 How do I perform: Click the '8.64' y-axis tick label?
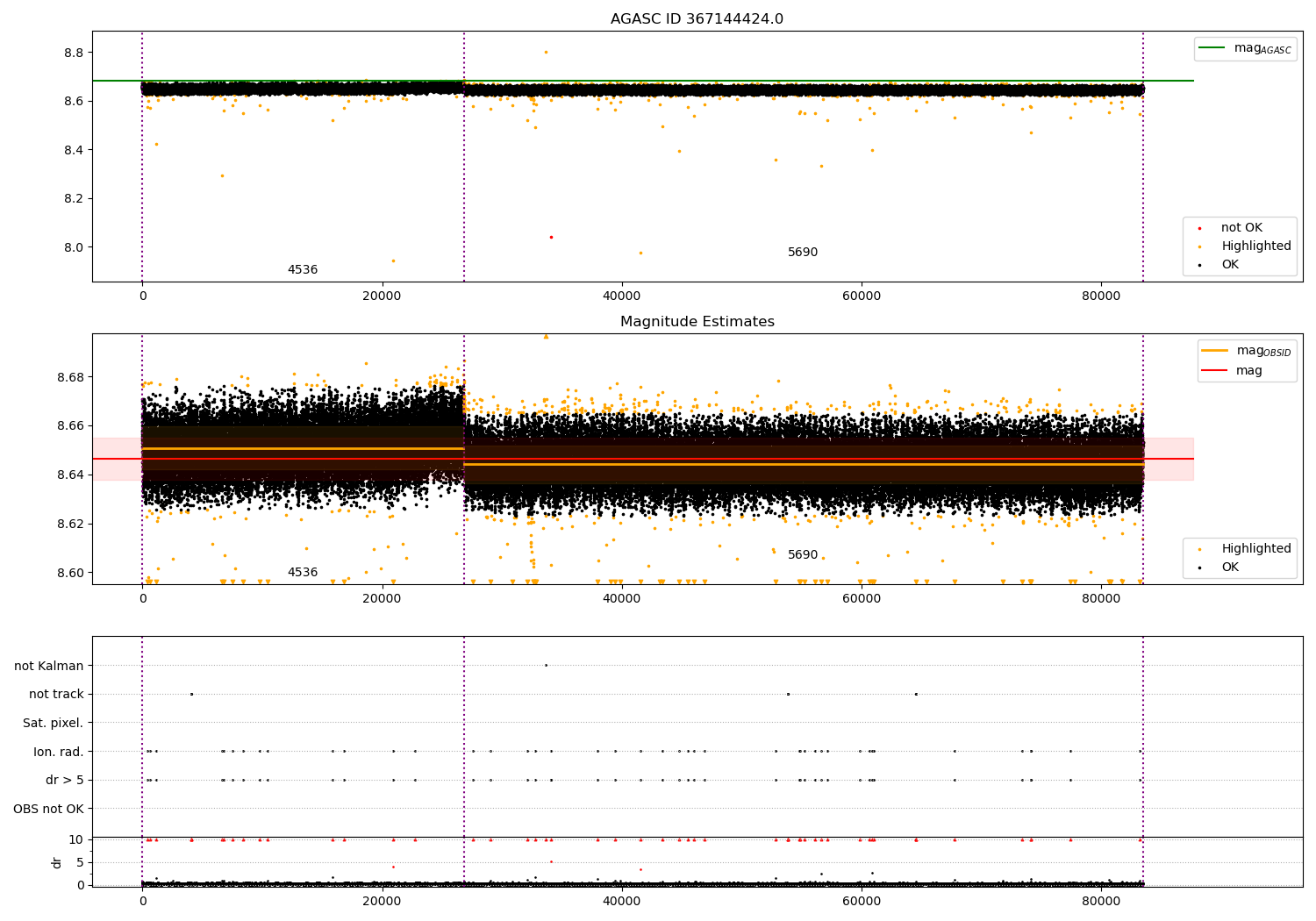pos(70,475)
